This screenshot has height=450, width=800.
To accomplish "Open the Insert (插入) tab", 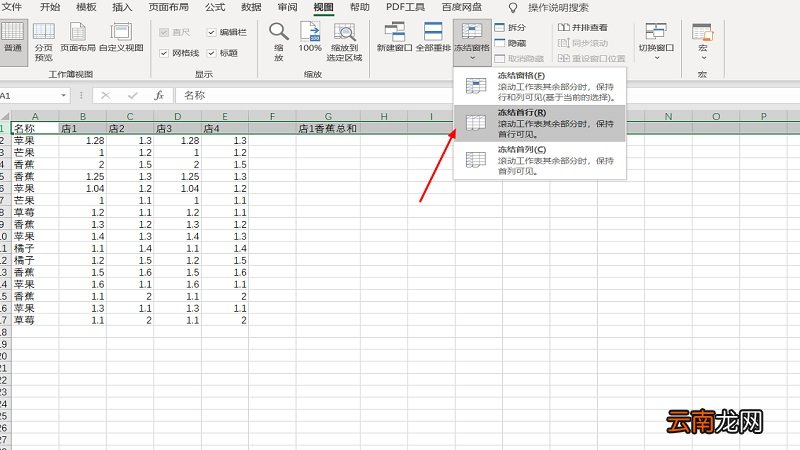I will 122,7.
